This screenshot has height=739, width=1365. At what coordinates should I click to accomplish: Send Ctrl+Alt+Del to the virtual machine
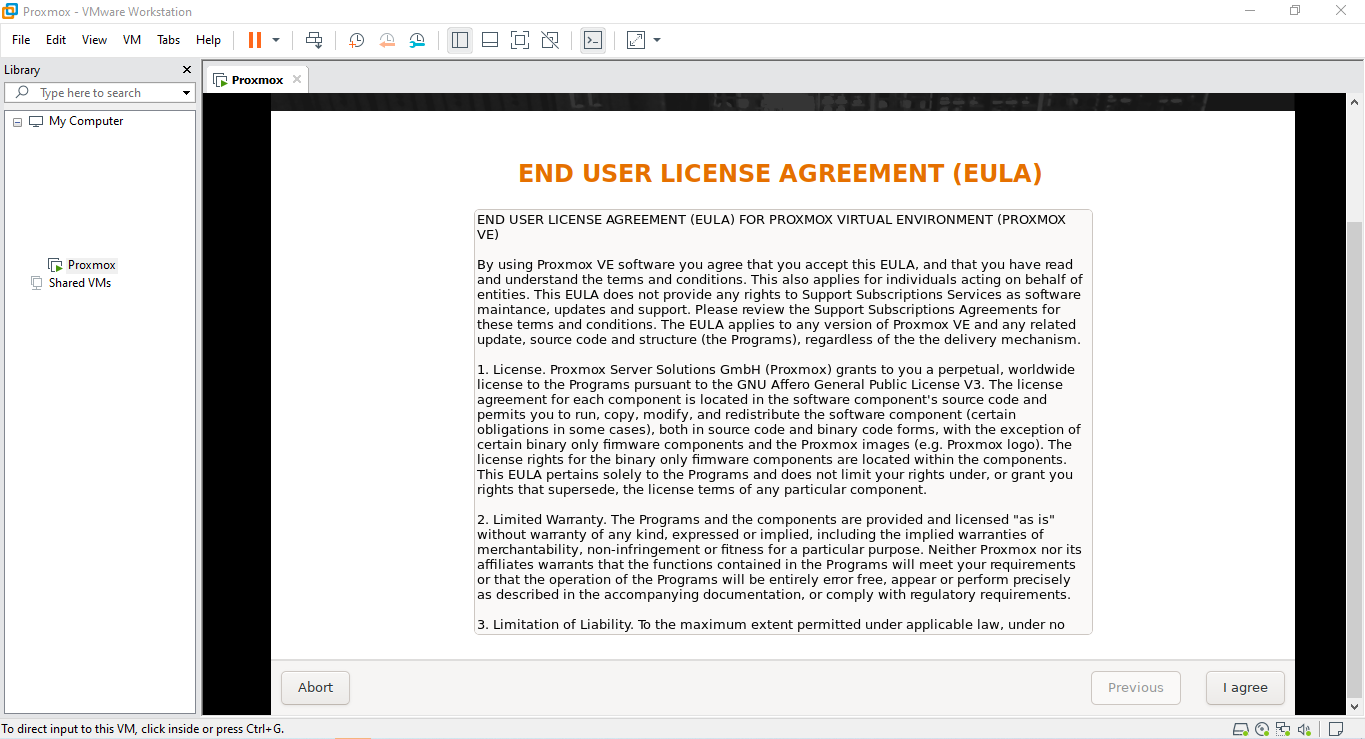point(314,40)
